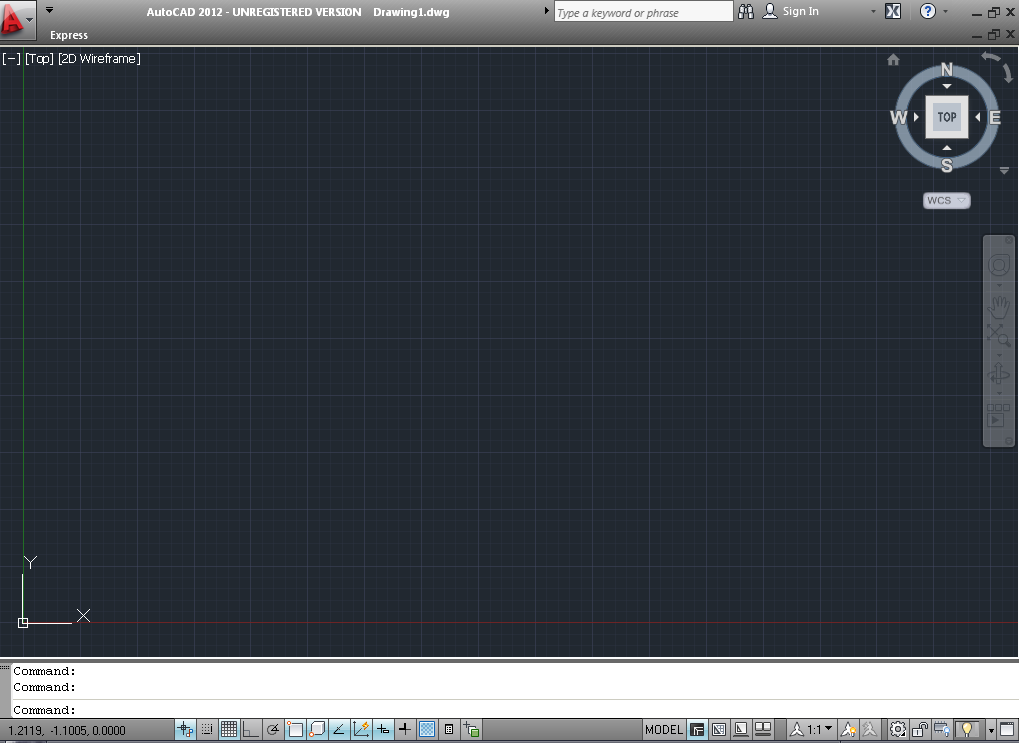Open the Express ribbon tab
The width and height of the screenshot is (1019, 743).
click(x=69, y=35)
